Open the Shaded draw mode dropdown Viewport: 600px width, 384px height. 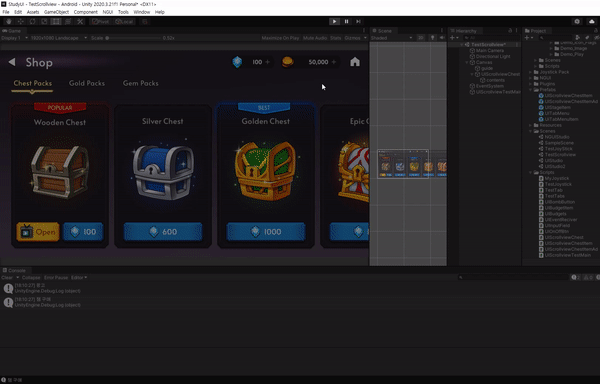(x=392, y=38)
